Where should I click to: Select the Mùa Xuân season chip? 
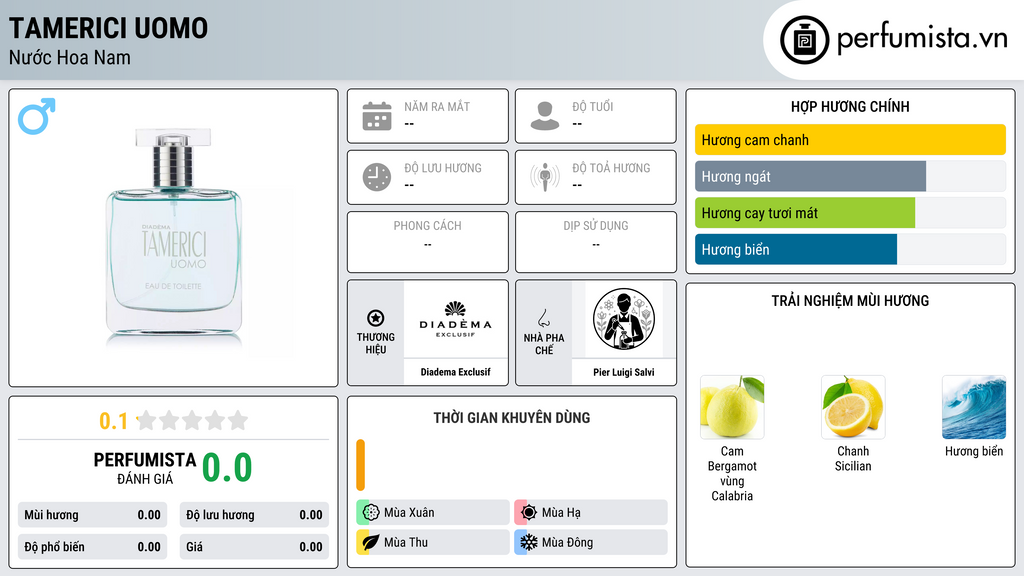click(433, 513)
